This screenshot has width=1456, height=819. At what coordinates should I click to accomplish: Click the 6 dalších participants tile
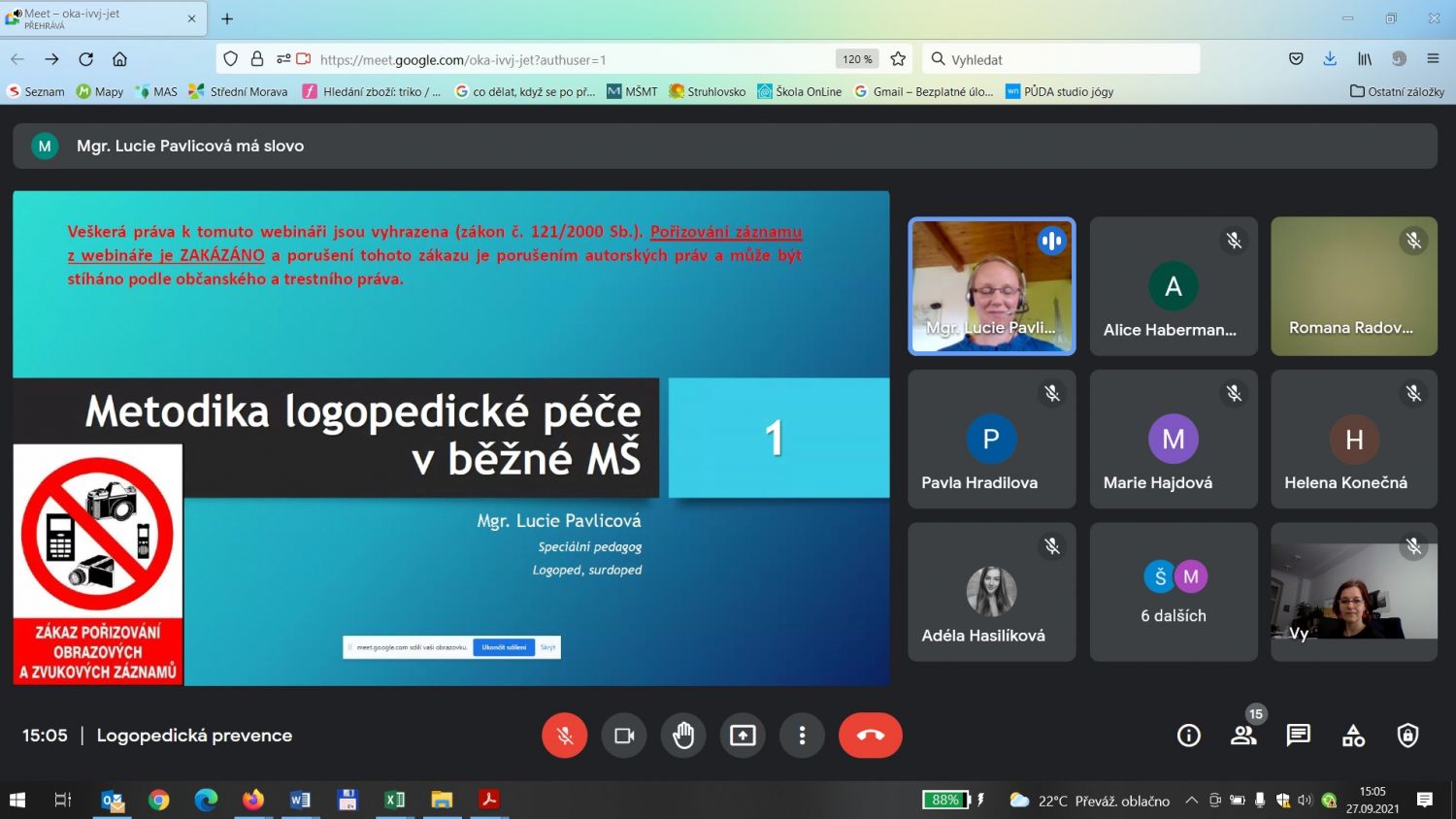[x=1174, y=592]
